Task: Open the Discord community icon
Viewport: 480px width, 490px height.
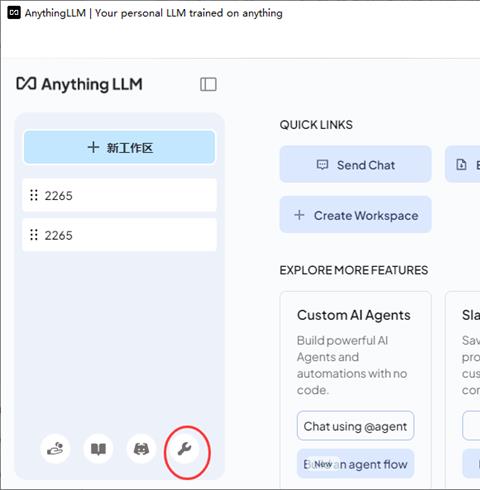Action: 141,449
